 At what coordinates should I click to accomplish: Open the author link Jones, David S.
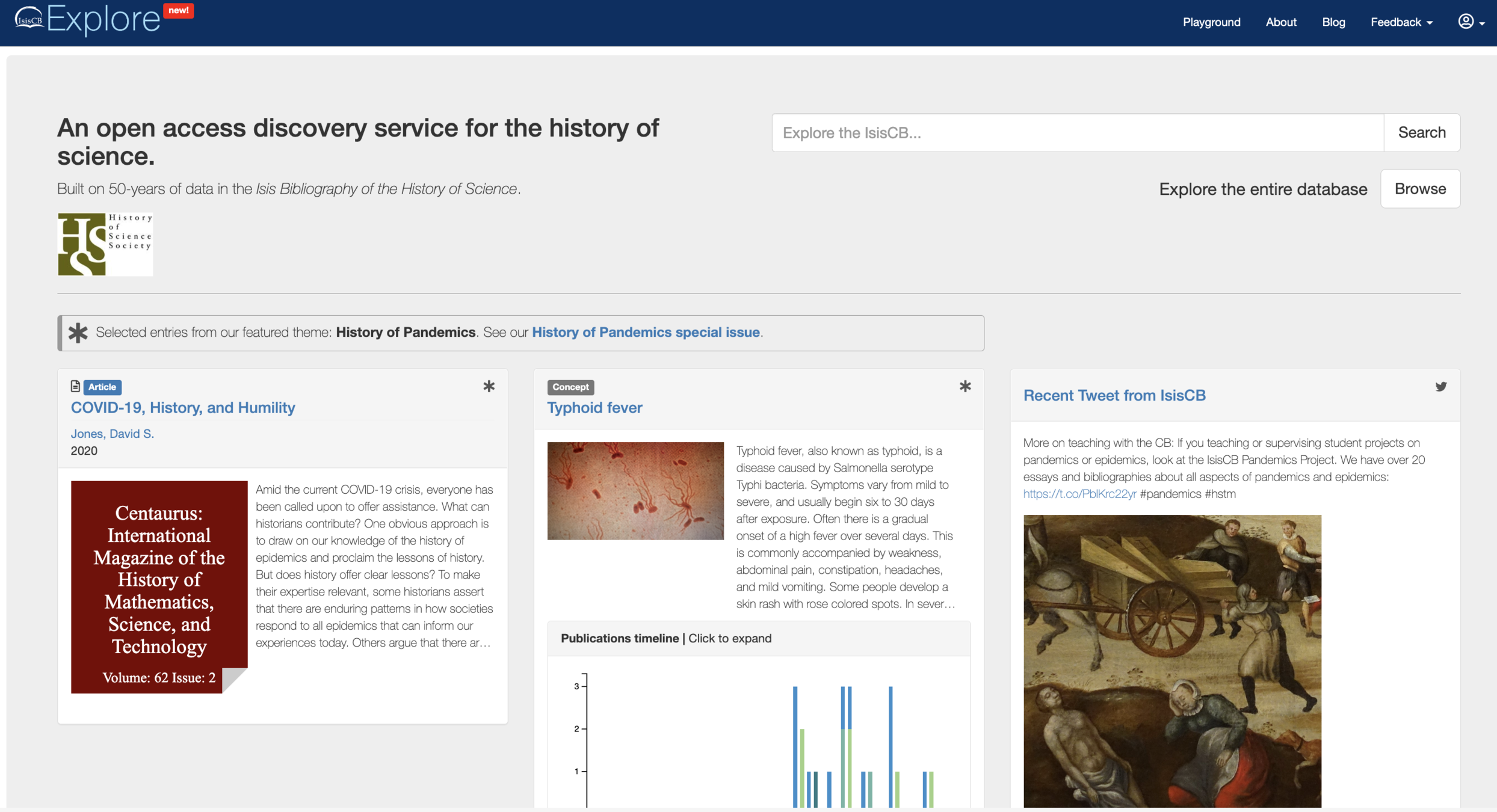click(112, 434)
